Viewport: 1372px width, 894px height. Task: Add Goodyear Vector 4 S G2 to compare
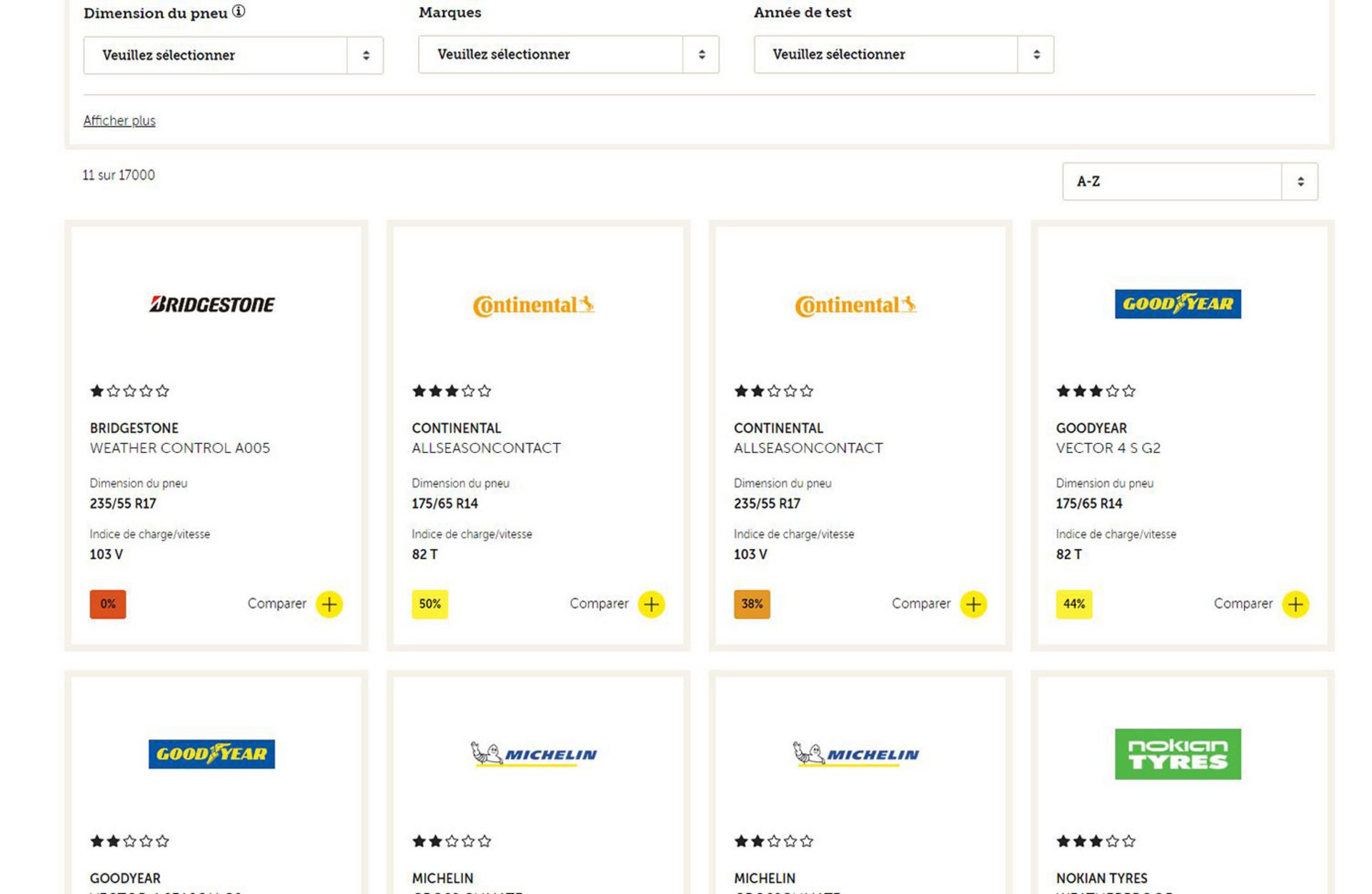click(x=1296, y=604)
